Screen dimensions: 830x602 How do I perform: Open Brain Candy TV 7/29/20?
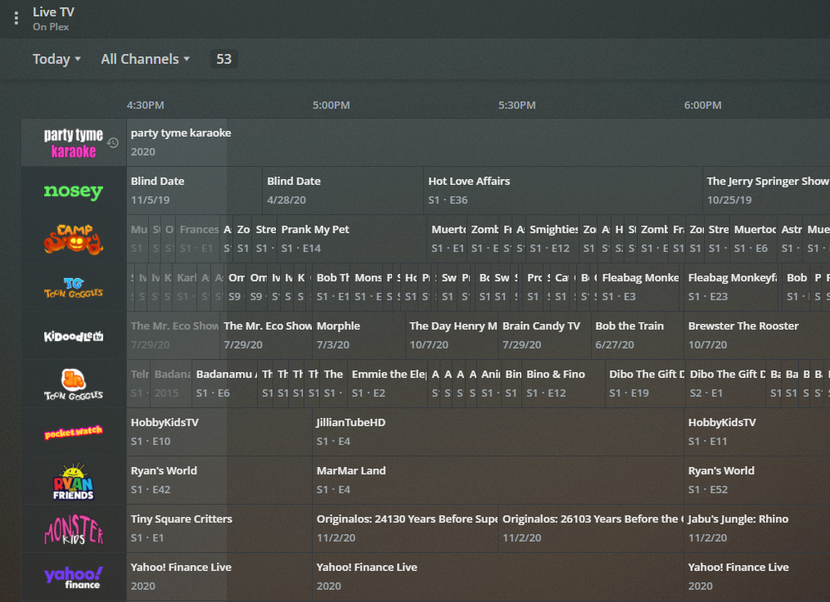tap(545, 335)
